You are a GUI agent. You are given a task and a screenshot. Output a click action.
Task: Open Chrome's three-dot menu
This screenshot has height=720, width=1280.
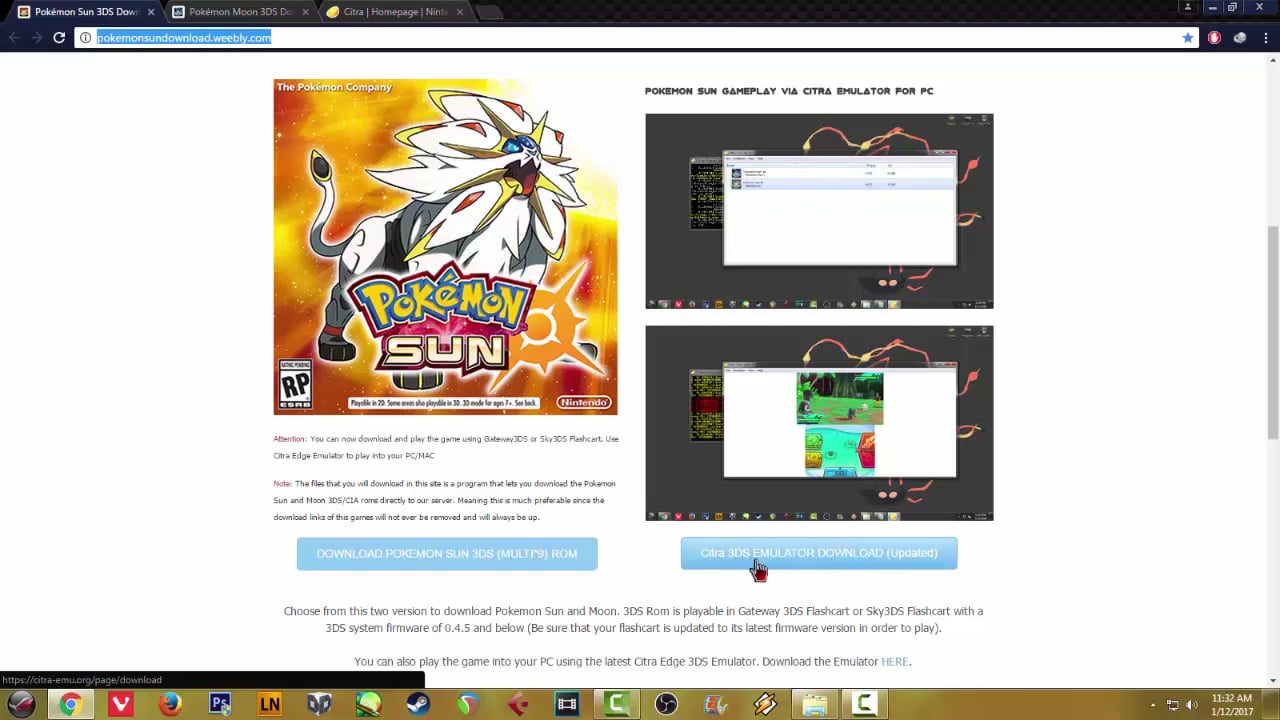pyautogui.click(x=1266, y=37)
